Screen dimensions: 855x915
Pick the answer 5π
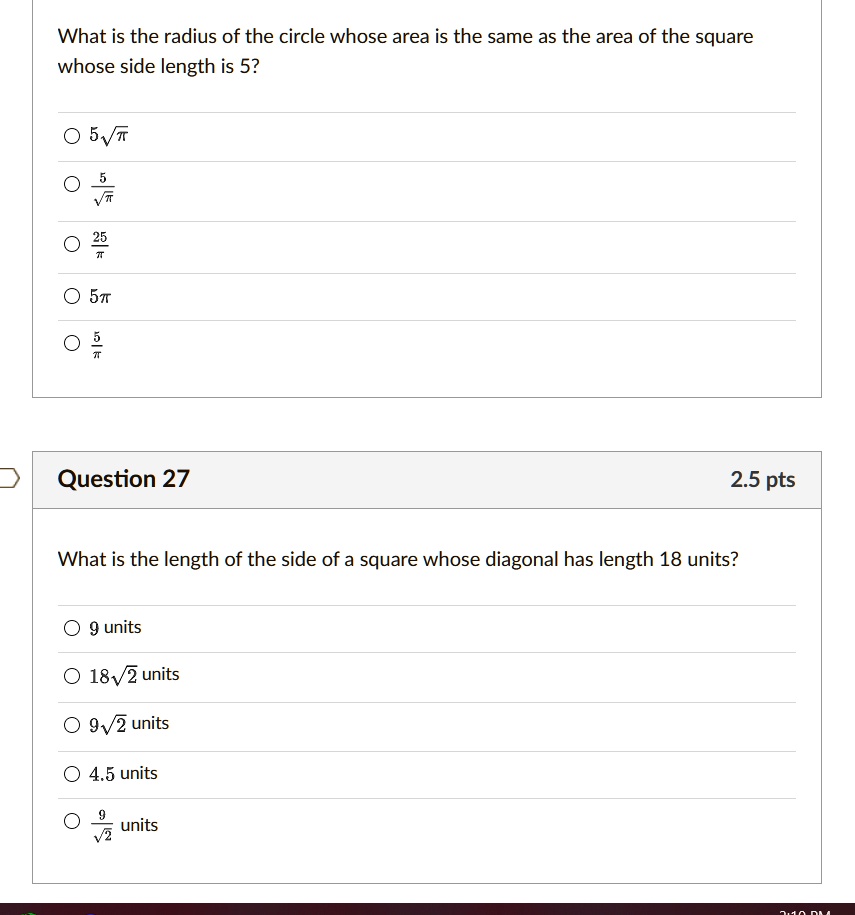[x=71, y=296]
